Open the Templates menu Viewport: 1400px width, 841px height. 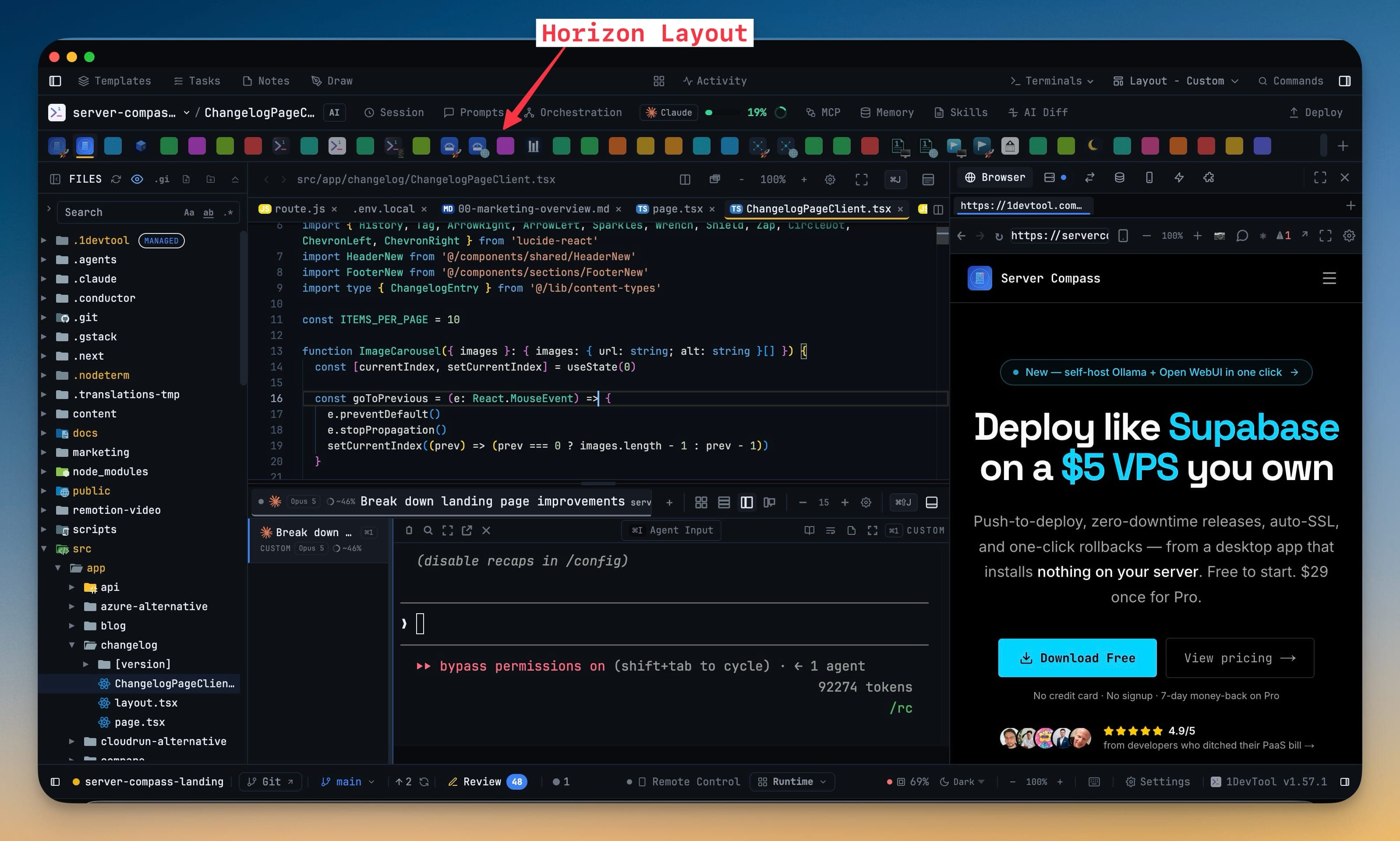(x=114, y=81)
